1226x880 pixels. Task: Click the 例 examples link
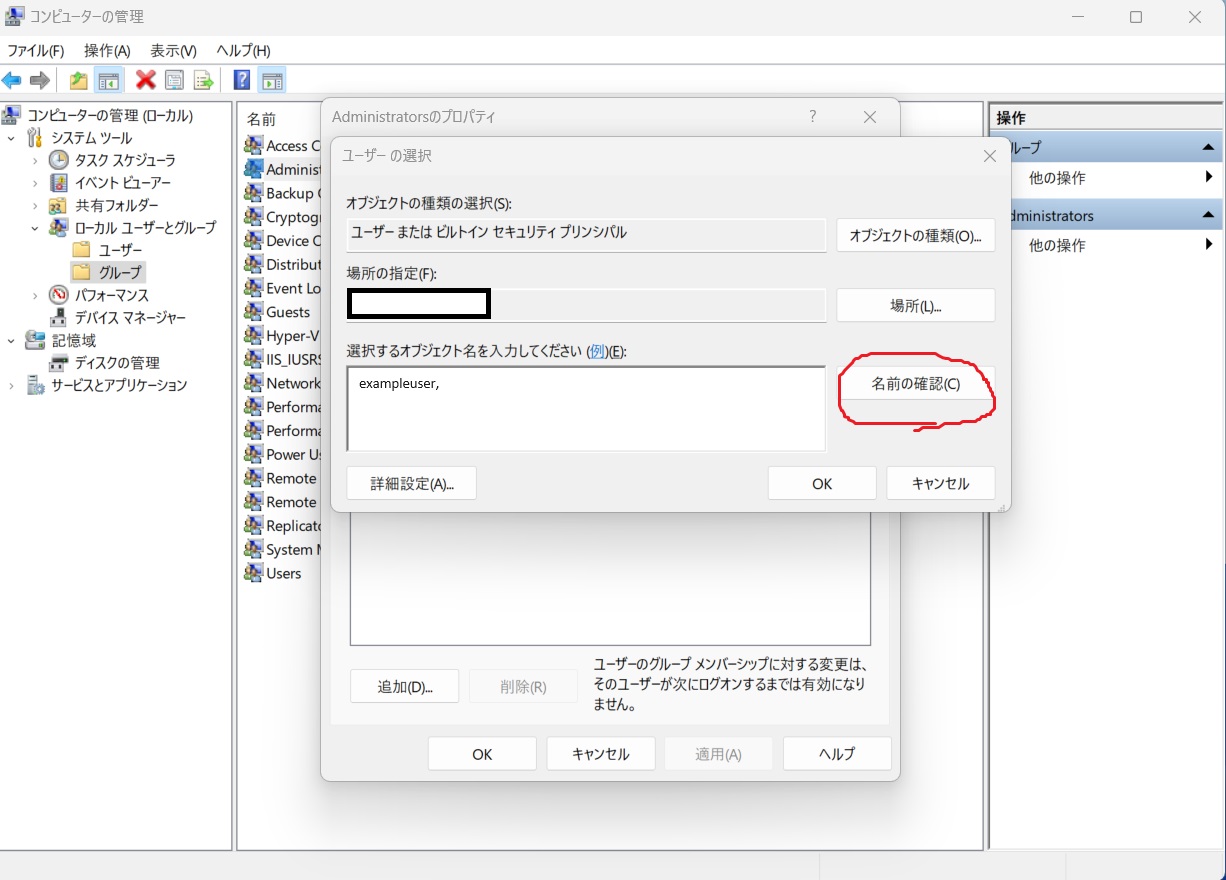[x=598, y=351]
